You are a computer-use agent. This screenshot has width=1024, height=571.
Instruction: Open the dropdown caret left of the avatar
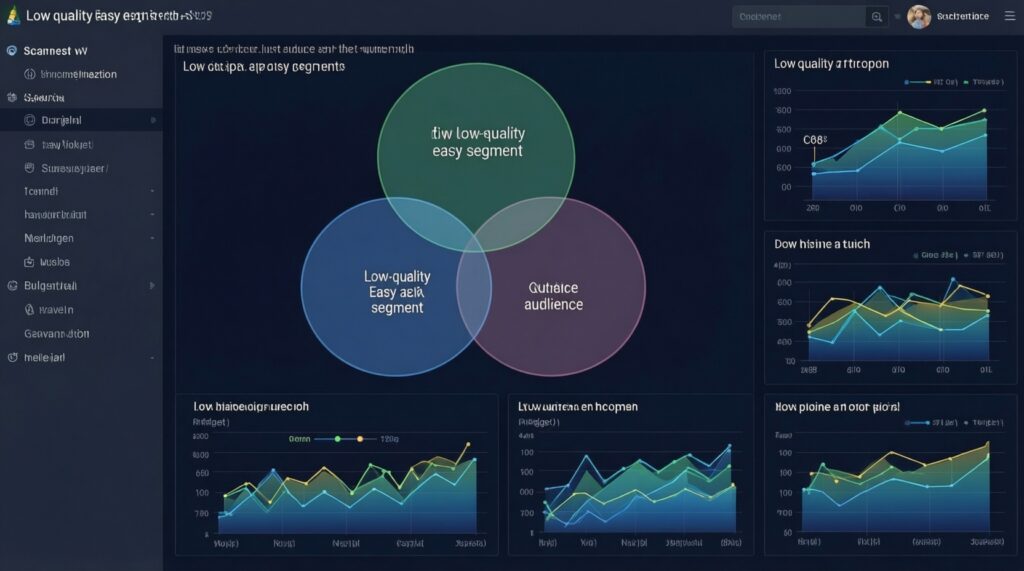point(899,17)
